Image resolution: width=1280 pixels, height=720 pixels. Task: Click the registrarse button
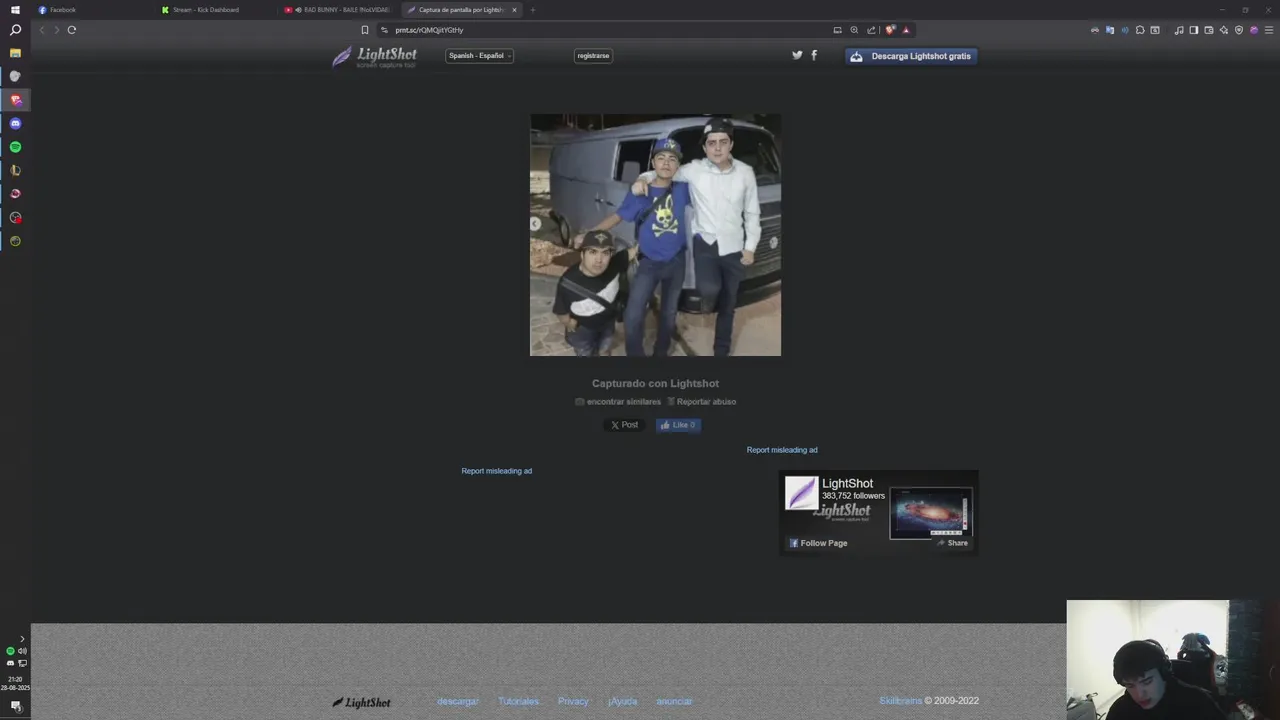pyautogui.click(x=593, y=56)
